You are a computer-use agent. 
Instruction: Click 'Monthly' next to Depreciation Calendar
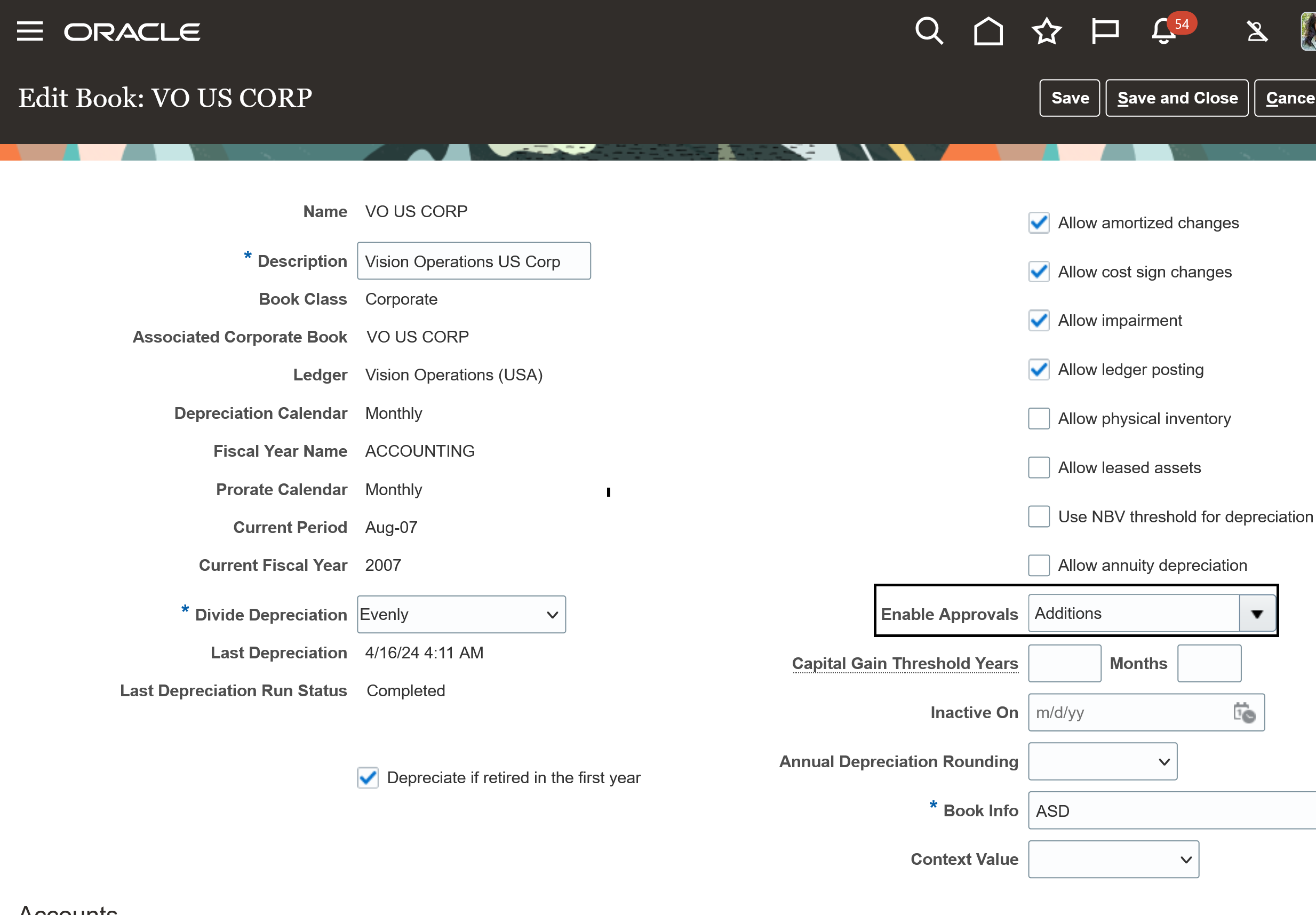(394, 413)
